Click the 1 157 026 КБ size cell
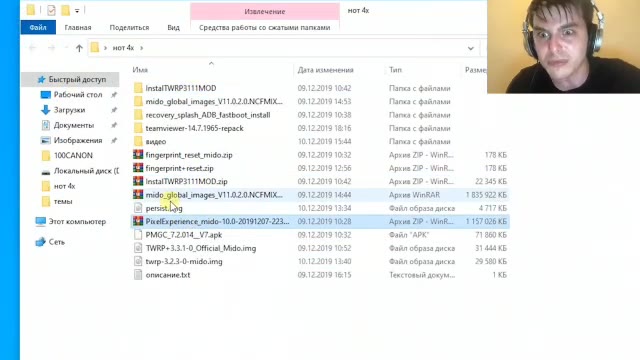Viewport: 640px width, 360px height. point(486,221)
